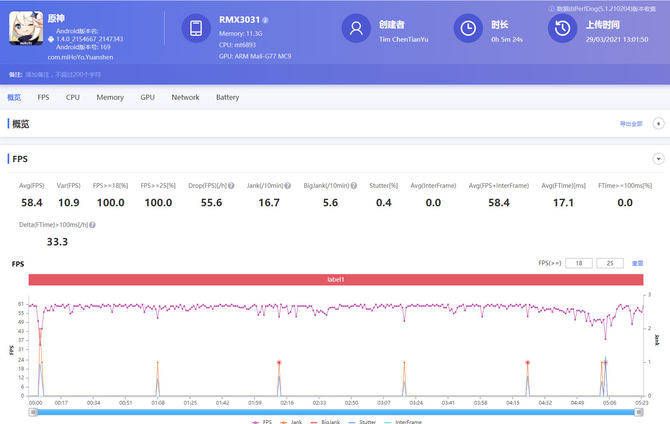
Task: Click help icon next to BigJank(/10min)
Action: (x=354, y=186)
